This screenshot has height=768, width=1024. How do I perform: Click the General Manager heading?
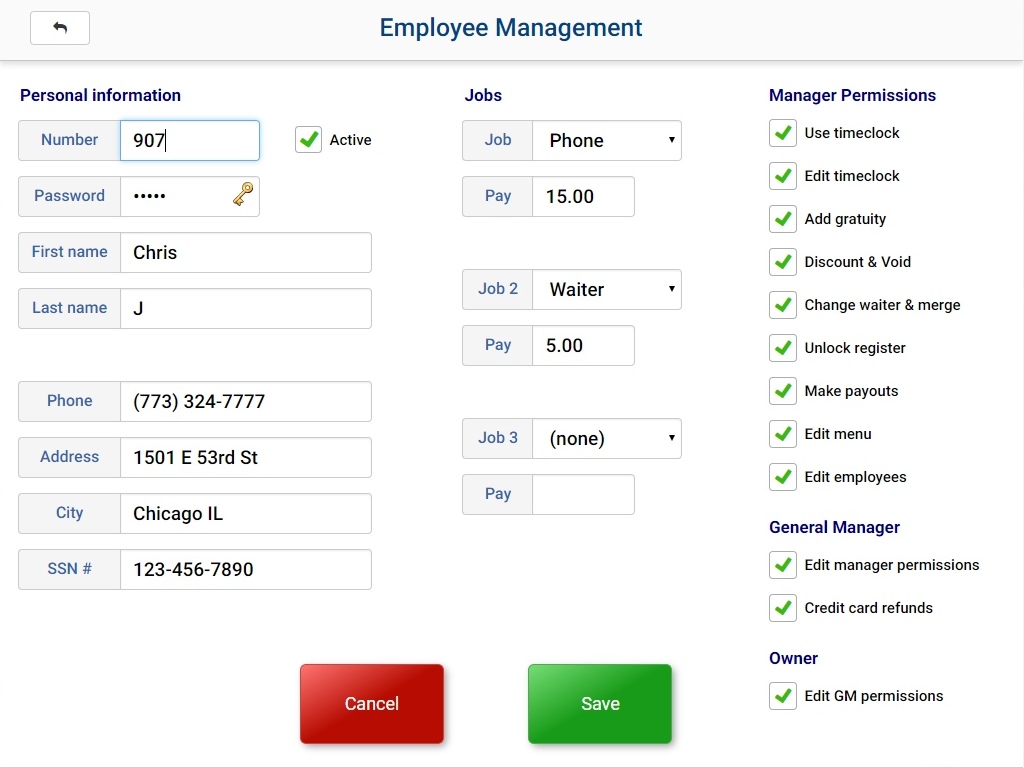834,527
